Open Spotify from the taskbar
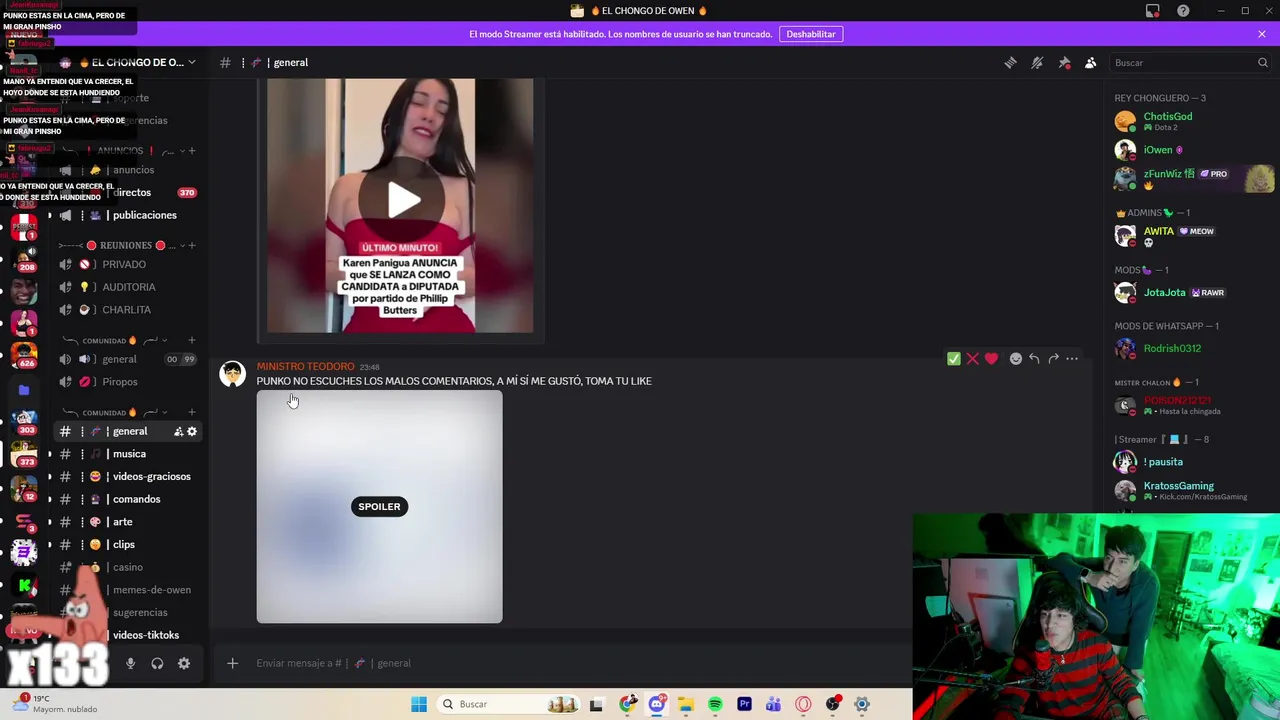The height and width of the screenshot is (720, 1280). 715,704
